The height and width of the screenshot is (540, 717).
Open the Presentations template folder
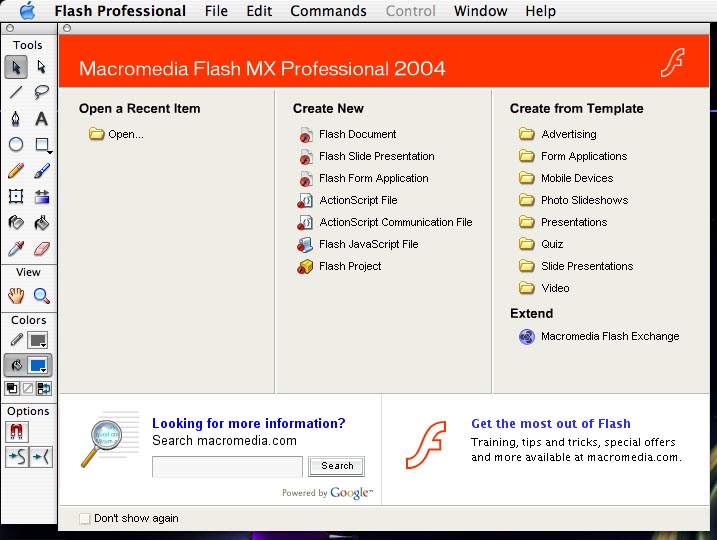click(563, 222)
